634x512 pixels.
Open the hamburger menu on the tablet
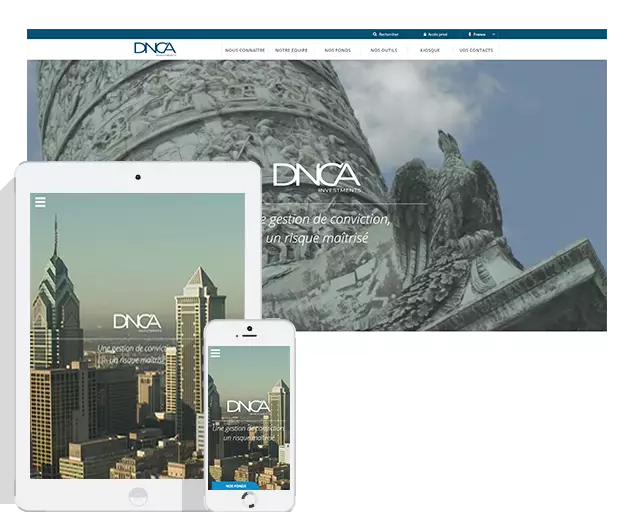click(40, 202)
